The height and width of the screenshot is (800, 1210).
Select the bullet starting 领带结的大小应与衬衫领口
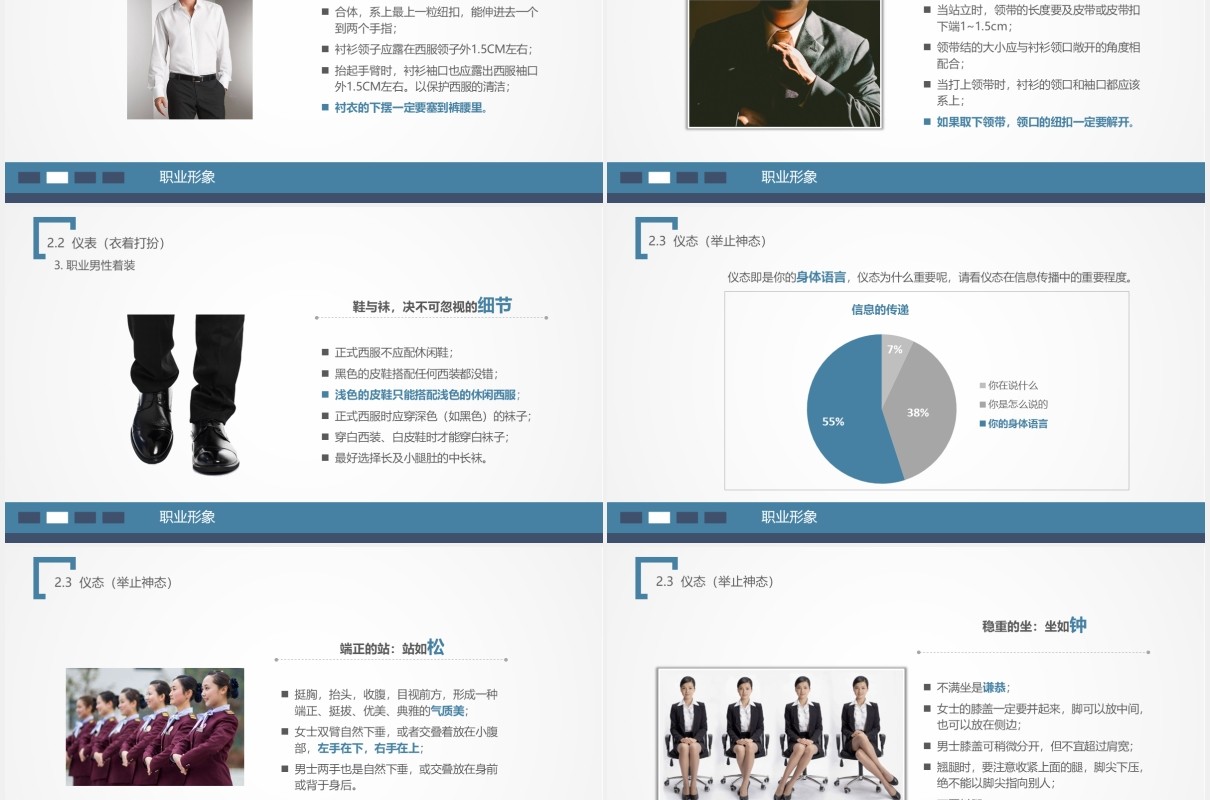1032,55
